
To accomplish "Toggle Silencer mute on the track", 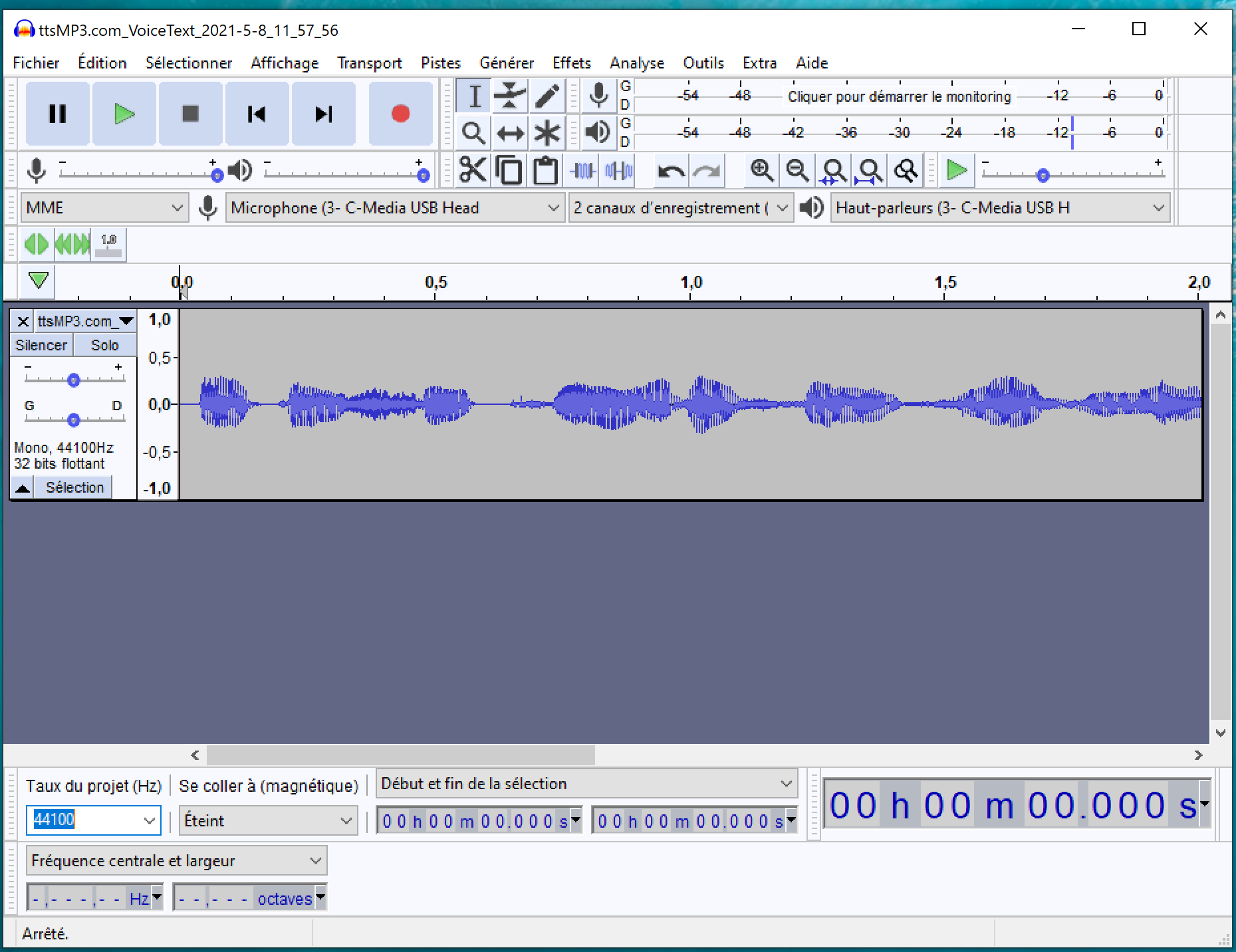I will click(x=41, y=345).
